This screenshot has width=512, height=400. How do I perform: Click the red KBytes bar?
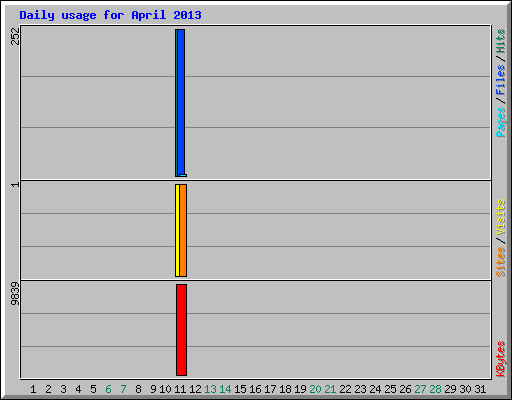182,330
